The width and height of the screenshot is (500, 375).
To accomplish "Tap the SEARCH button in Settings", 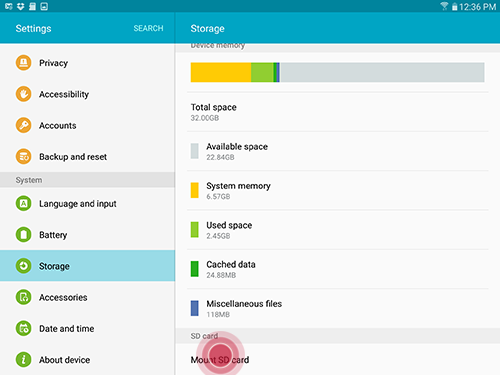I will [x=148, y=28].
